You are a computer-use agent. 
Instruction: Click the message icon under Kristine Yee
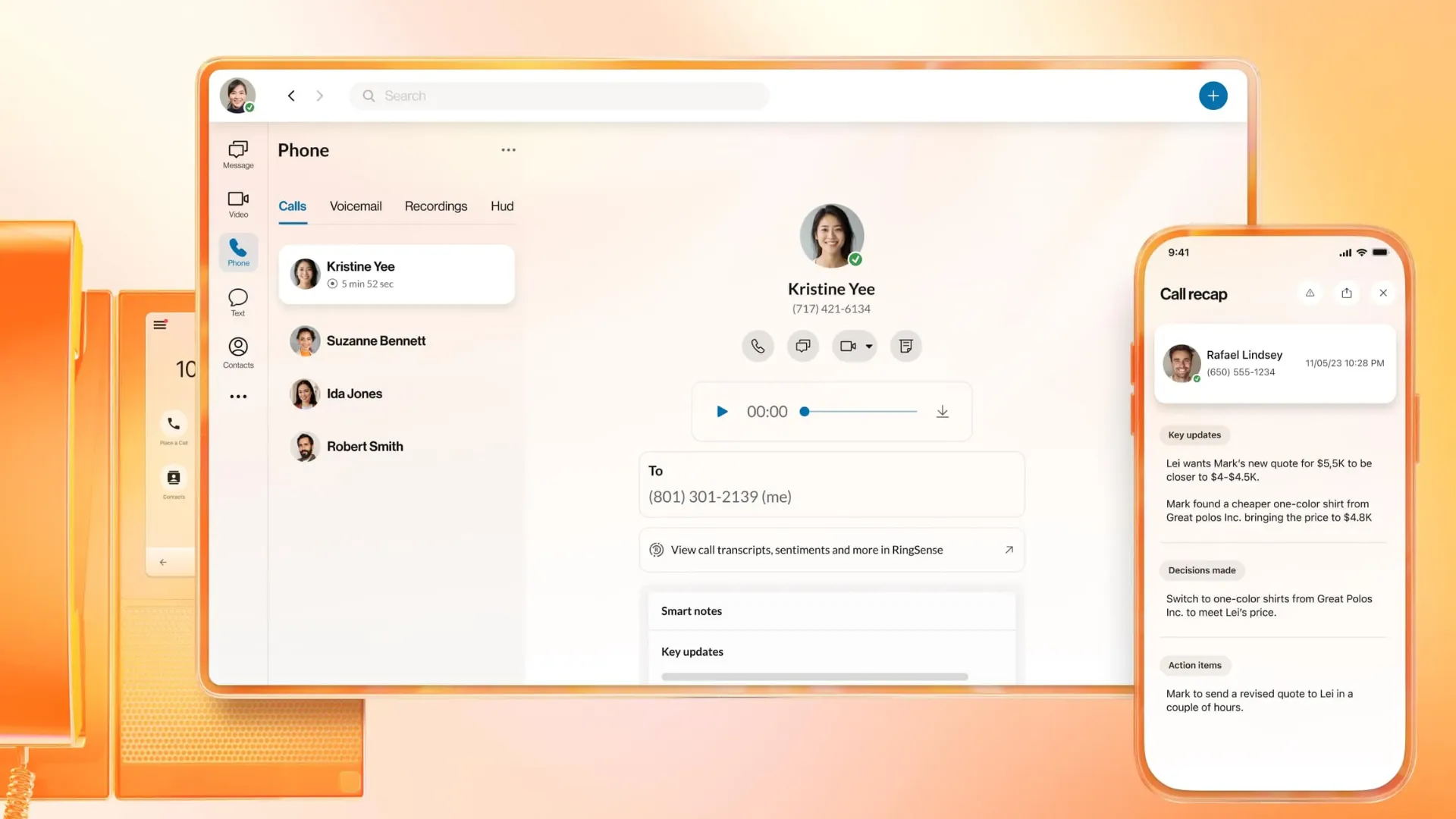[x=802, y=347]
